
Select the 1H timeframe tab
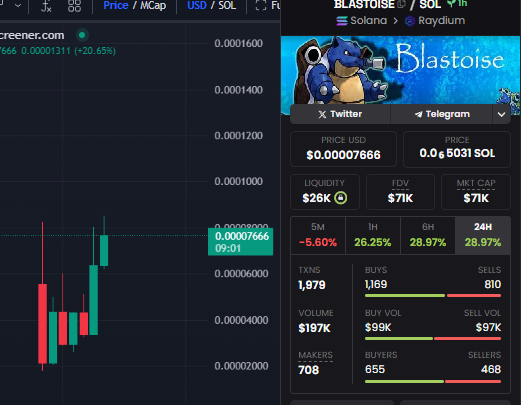[x=373, y=235]
